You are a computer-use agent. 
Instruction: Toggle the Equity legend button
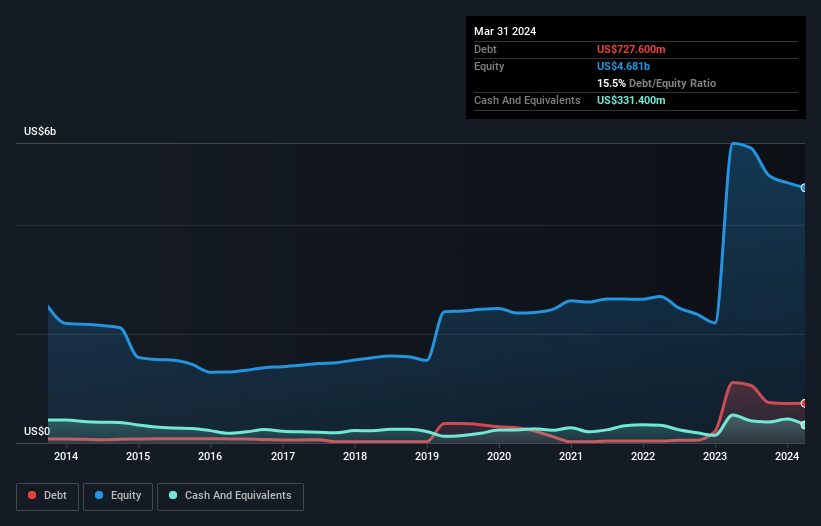[x=118, y=496]
